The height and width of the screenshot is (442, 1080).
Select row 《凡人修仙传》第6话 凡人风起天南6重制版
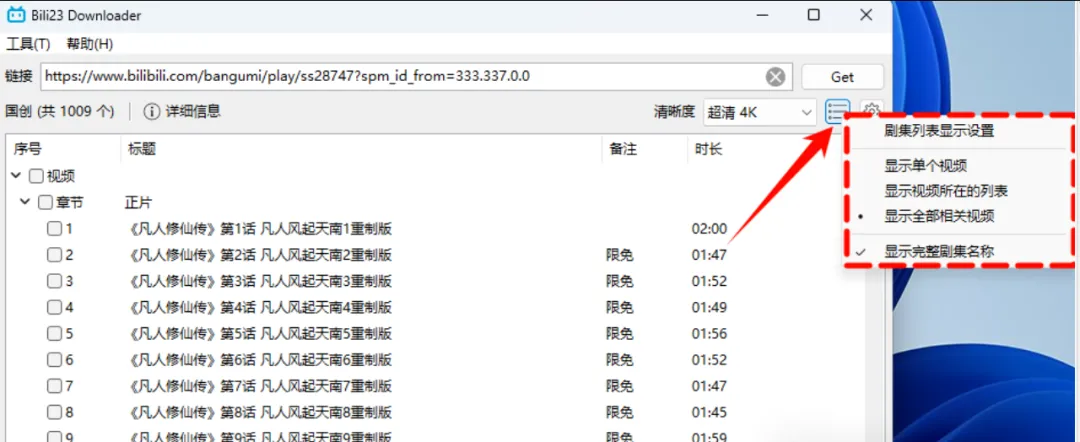[261, 360]
